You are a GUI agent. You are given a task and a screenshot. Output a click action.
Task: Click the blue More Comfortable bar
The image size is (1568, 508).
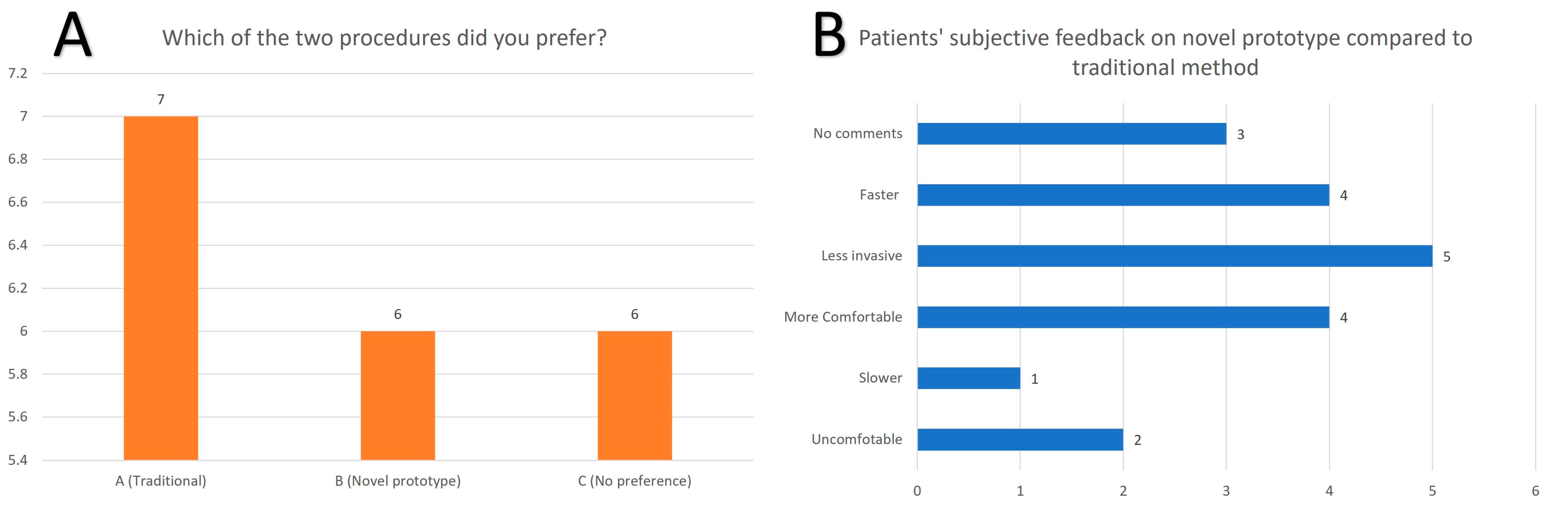1123,317
